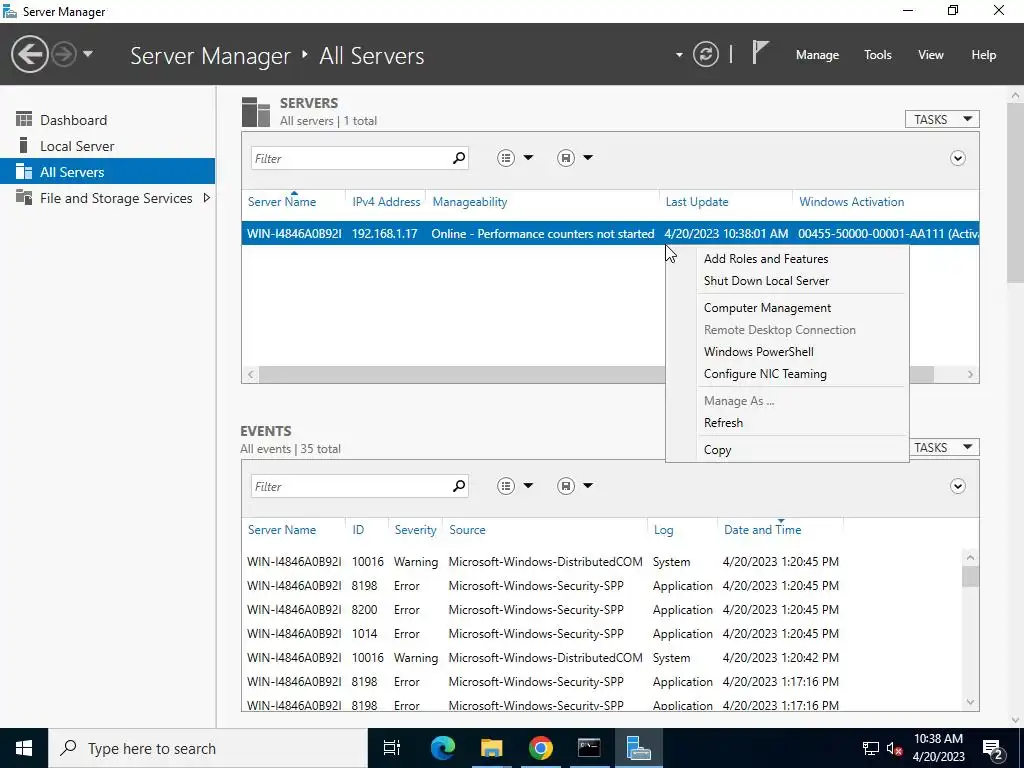Sort servers by IPv4 Address column
The width and height of the screenshot is (1024, 768).
(386, 202)
